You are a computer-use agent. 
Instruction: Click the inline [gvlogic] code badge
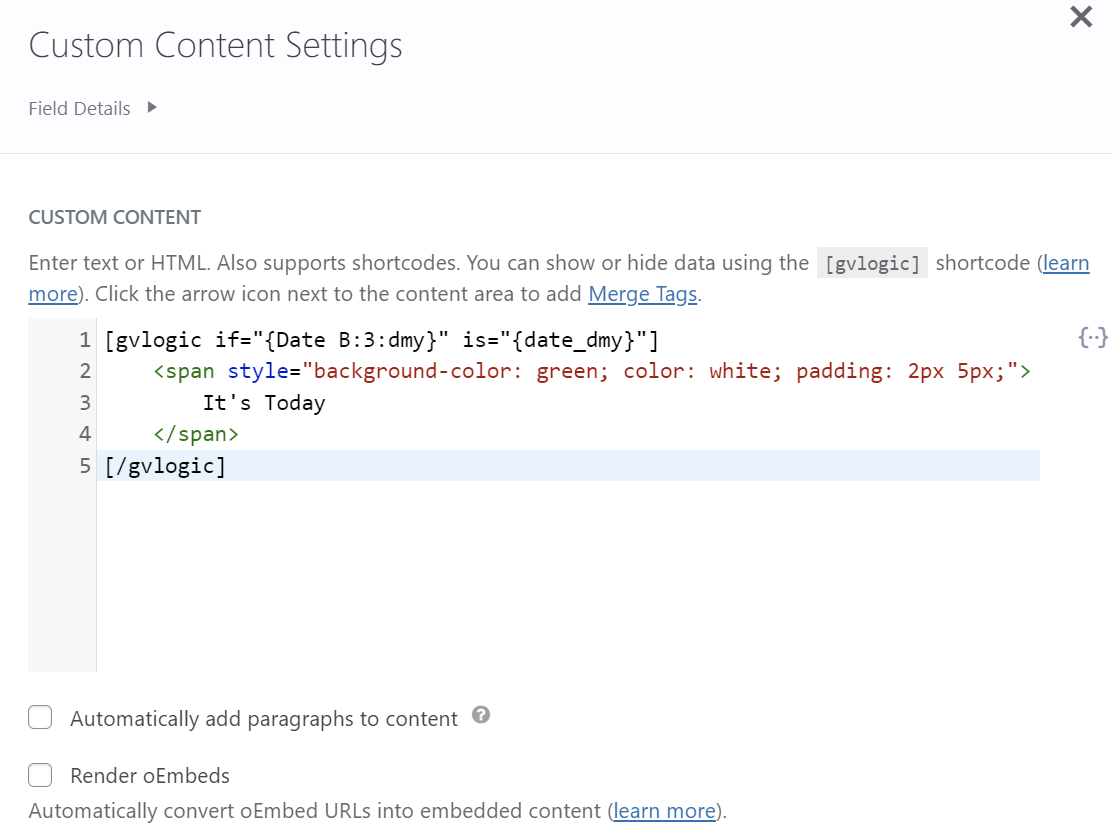pos(872,263)
